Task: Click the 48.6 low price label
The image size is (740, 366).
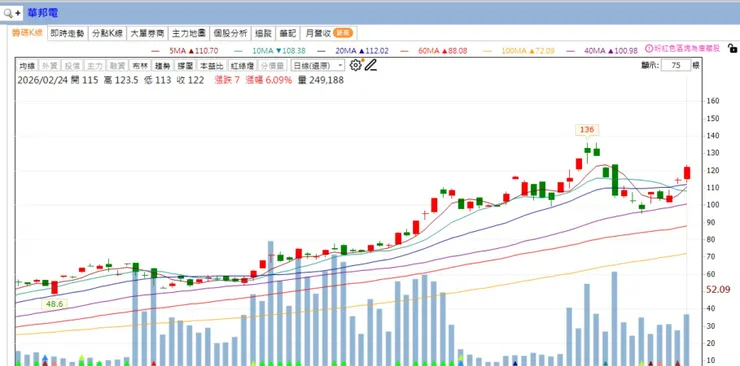Action: pyautogui.click(x=54, y=304)
